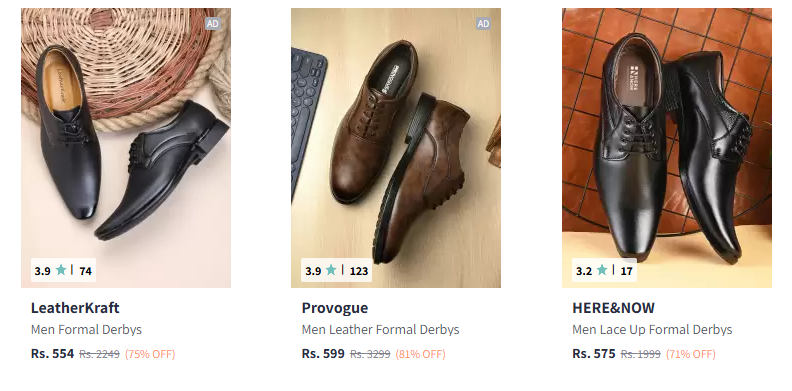The image size is (792, 391).
Task: Click the Rs. 575 price
Action: (594, 354)
